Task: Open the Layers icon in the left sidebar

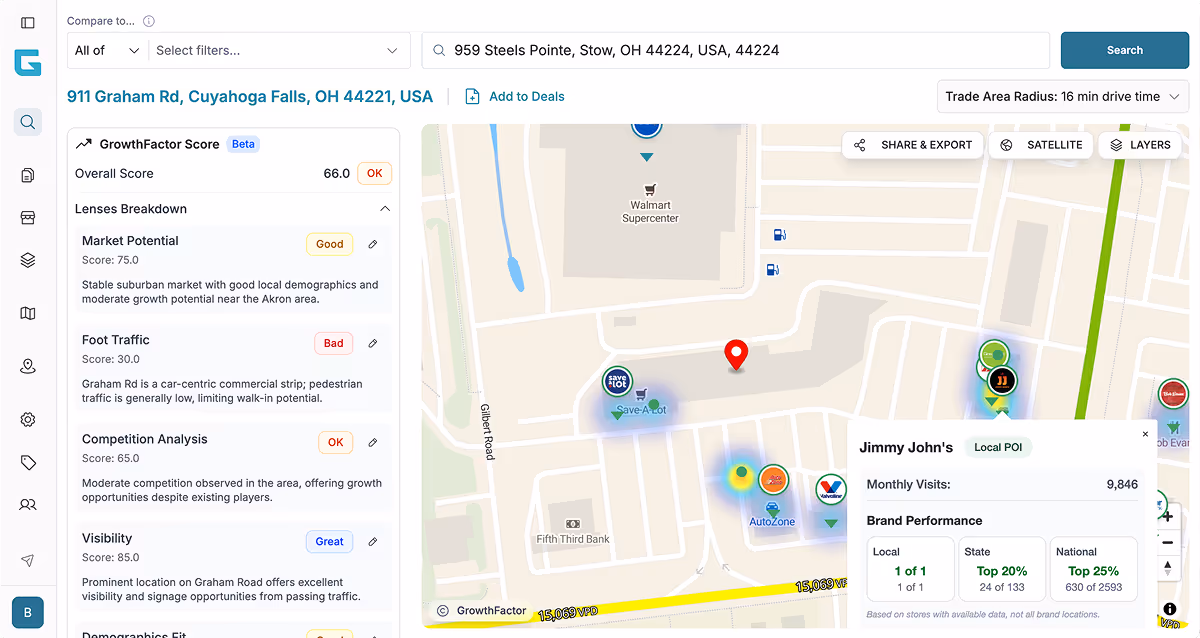Action: [28, 260]
